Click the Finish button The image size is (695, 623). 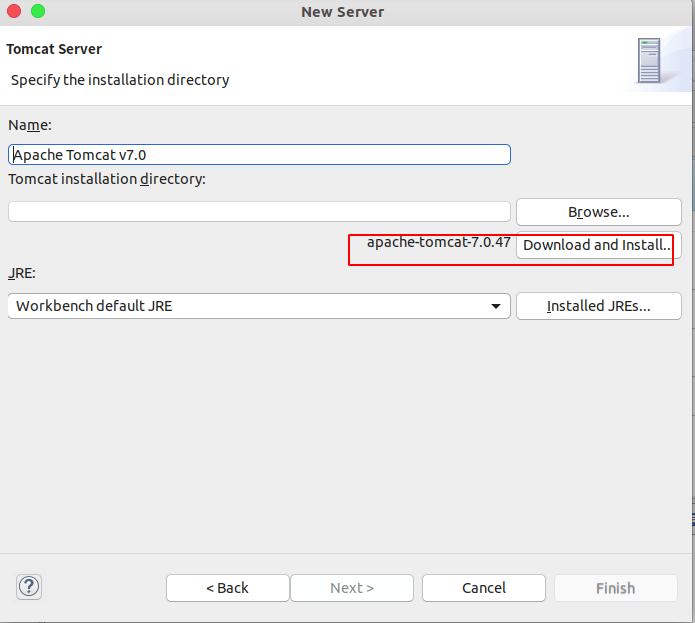click(x=616, y=588)
